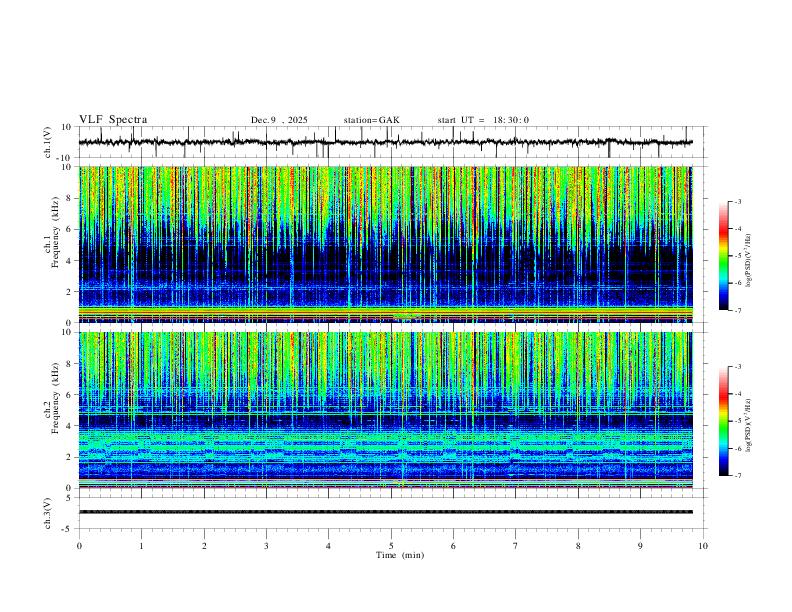Viewport: 792px width, 612px height.
Task: Click the "ch.3(V)" axis label
Action: pyautogui.click(x=48, y=513)
